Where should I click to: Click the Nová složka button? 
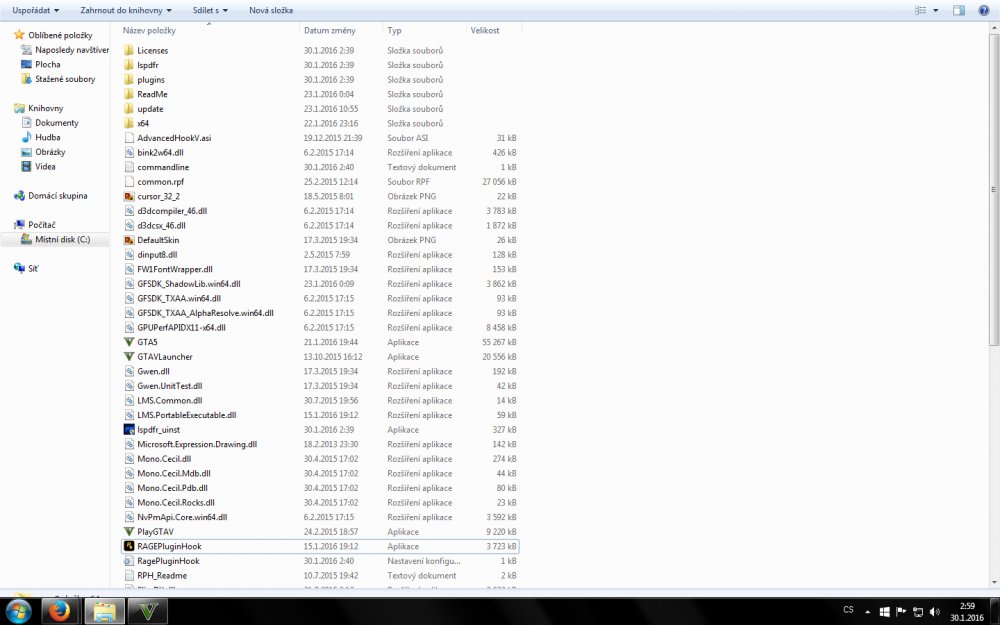271,10
